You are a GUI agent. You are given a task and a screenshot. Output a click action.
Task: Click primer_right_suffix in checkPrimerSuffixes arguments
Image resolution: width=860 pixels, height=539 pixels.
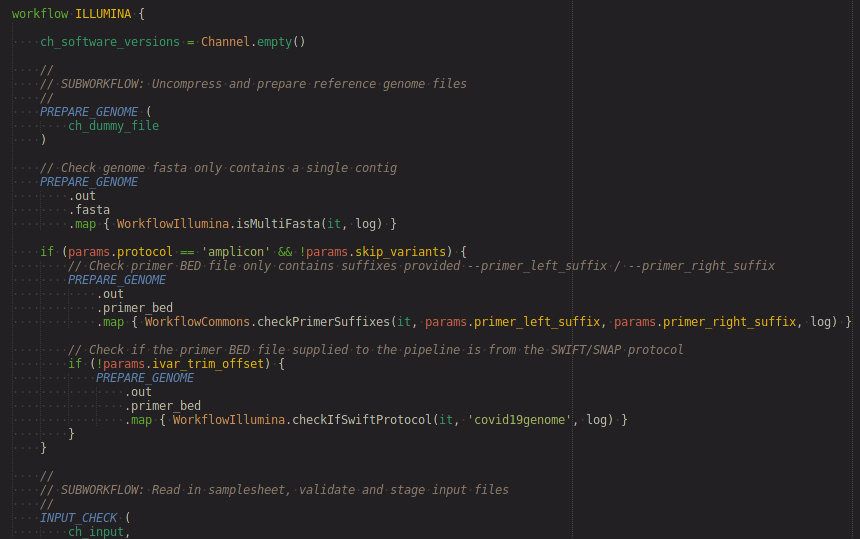click(x=729, y=322)
